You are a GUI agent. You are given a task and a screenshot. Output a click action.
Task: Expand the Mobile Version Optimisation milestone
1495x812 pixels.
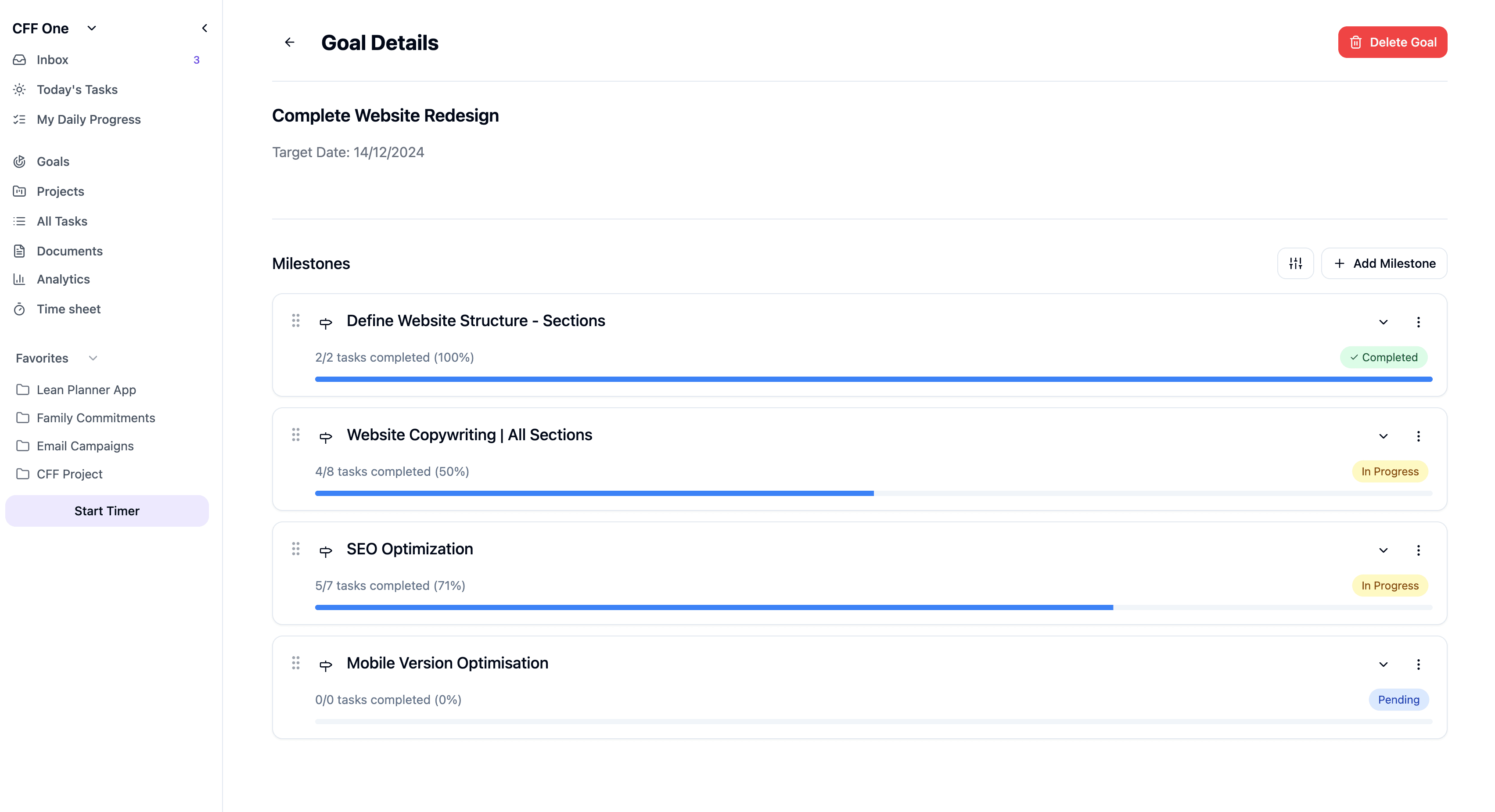pyautogui.click(x=1383, y=665)
